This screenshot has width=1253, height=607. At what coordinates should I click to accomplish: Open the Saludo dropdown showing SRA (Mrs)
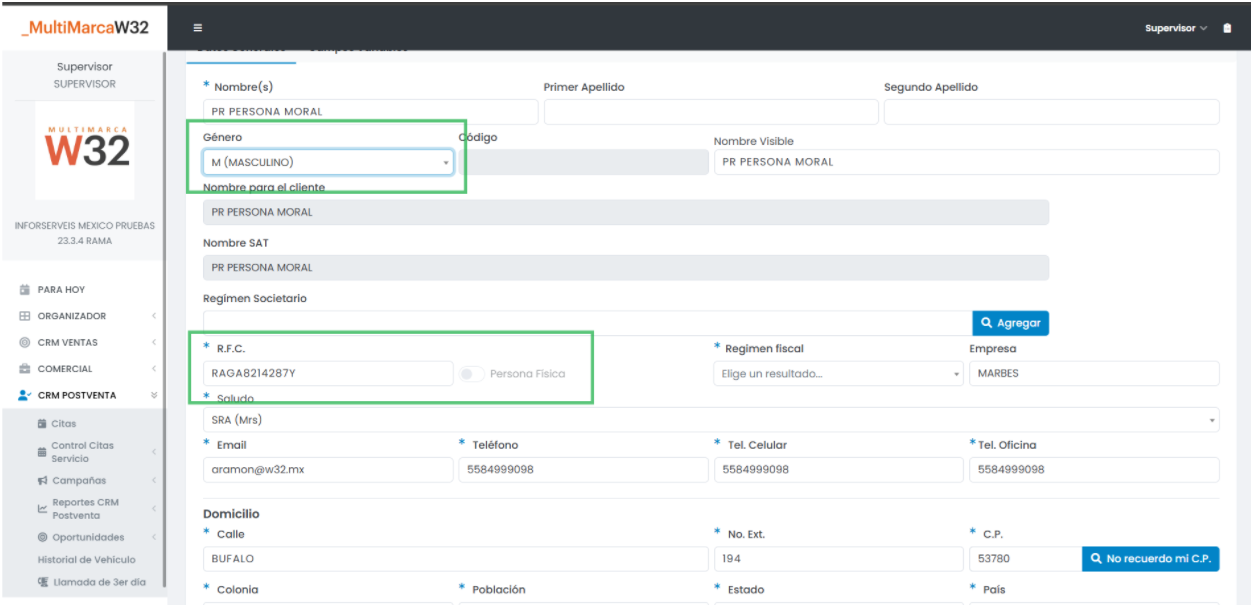(710, 420)
